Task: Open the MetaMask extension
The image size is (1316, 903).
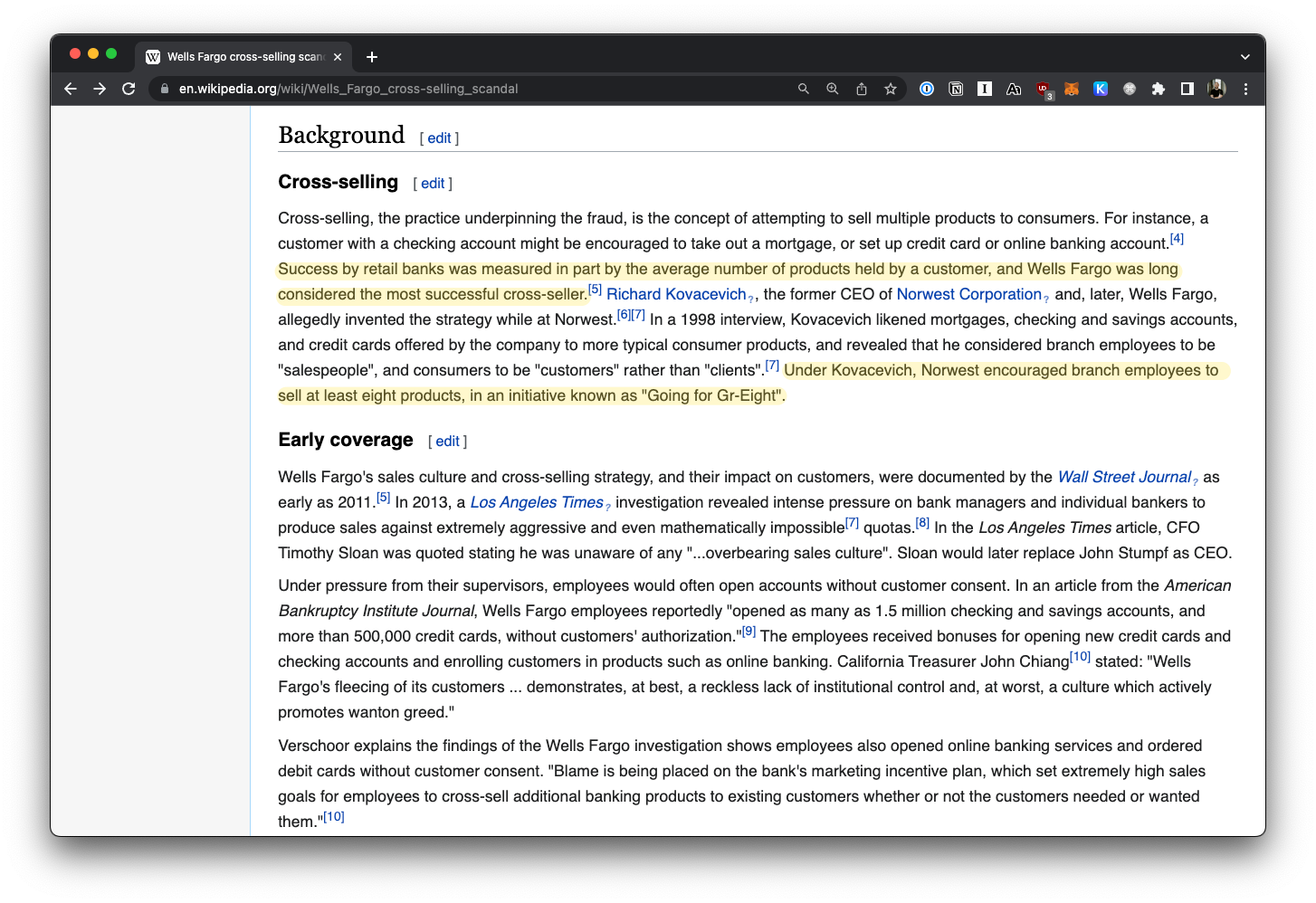Action: pyautogui.click(x=1072, y=89)
